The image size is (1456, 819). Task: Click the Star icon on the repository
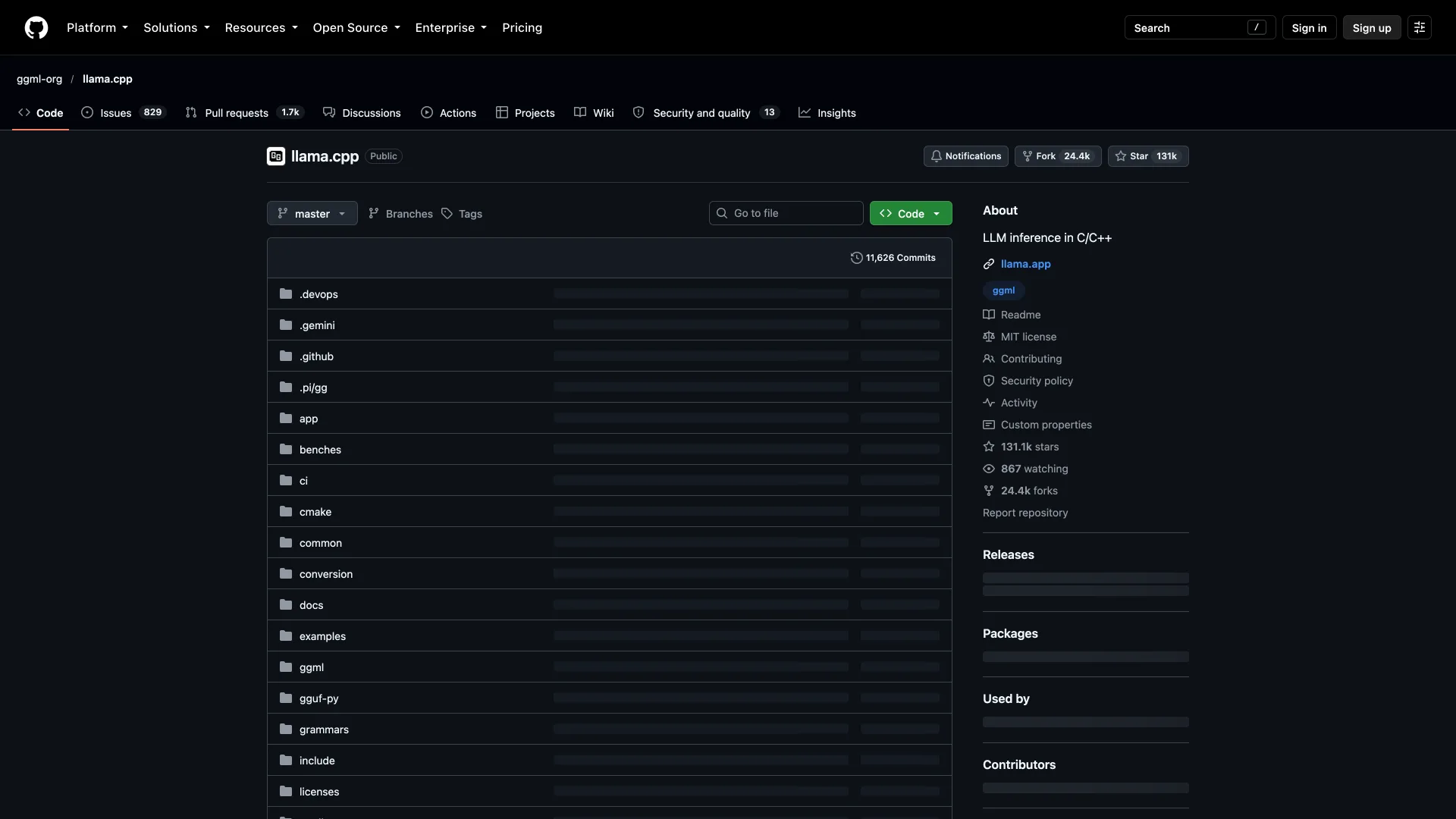pyautogui.click(x=1121, y=156)
